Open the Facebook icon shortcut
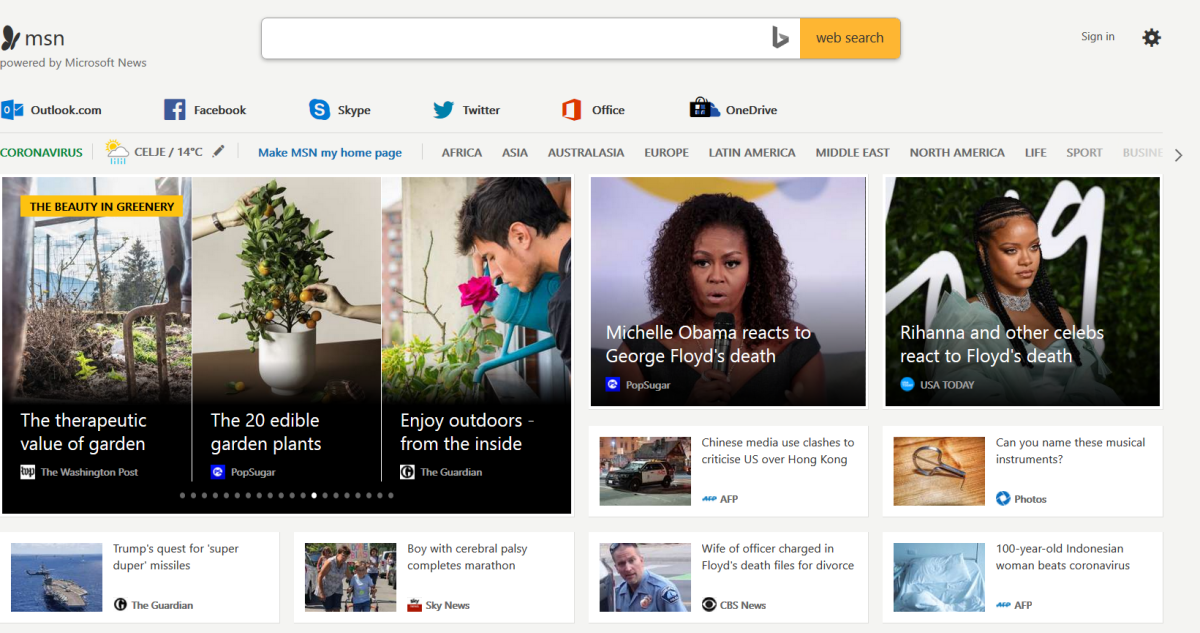 coord(175,110)
